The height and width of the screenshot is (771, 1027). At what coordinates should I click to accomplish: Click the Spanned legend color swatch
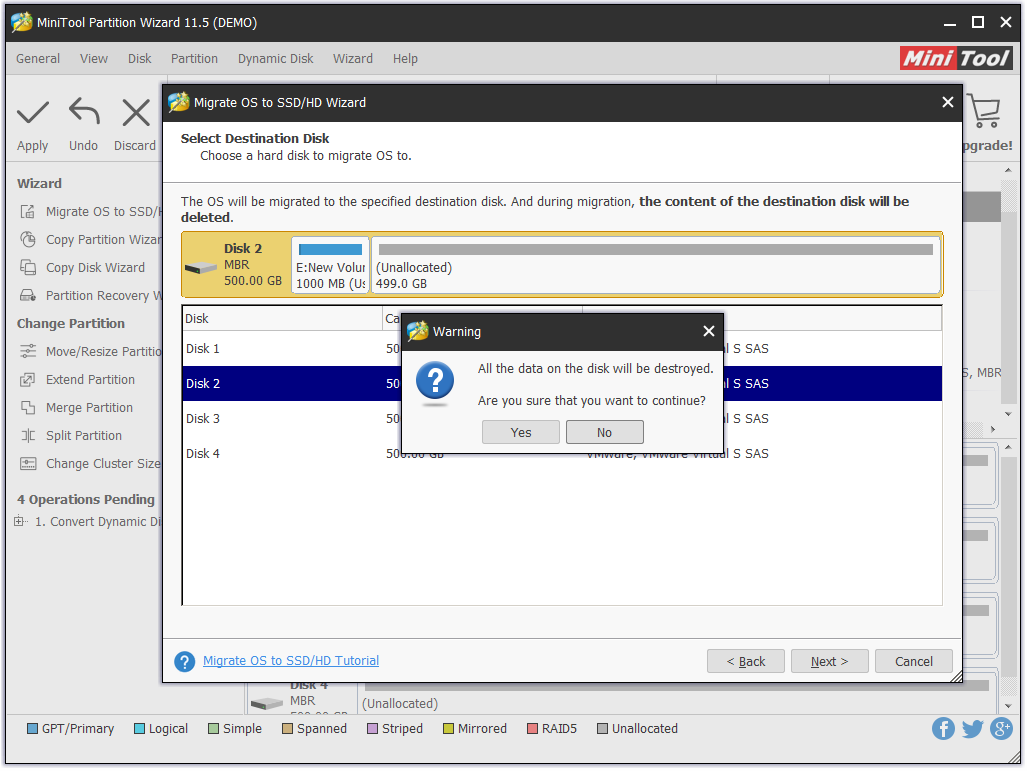click(x=287, y=728)
